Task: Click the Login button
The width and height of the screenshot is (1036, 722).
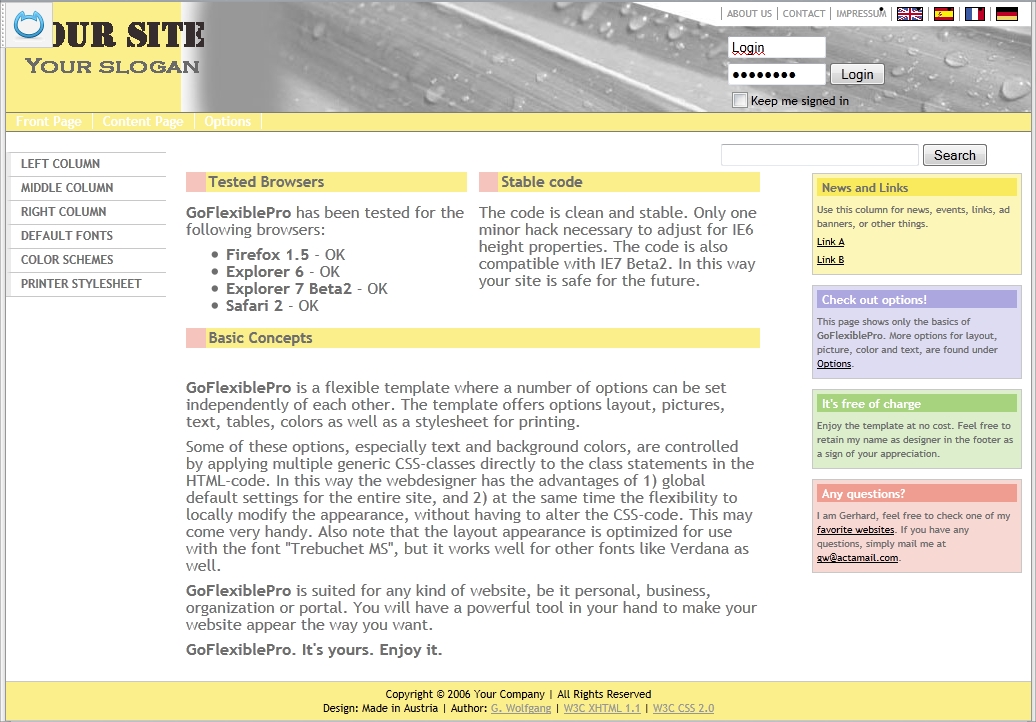Action: tap(857, 74)
